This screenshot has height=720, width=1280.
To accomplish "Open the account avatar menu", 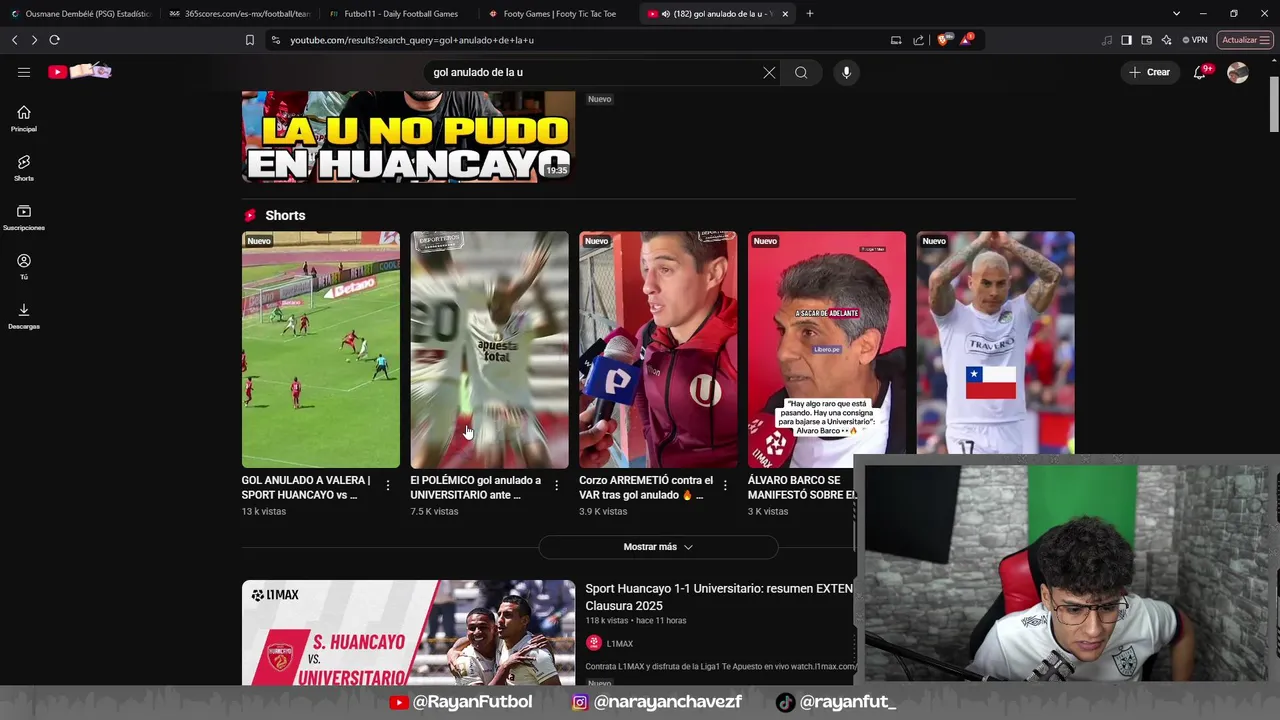I will (x=1238, y=72).
